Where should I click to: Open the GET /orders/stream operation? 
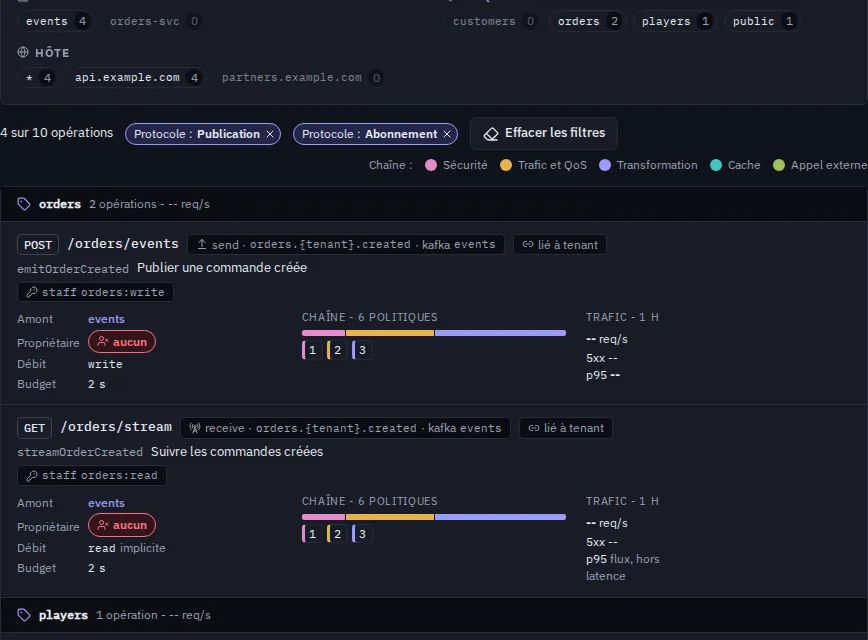[x=116, y=427]
